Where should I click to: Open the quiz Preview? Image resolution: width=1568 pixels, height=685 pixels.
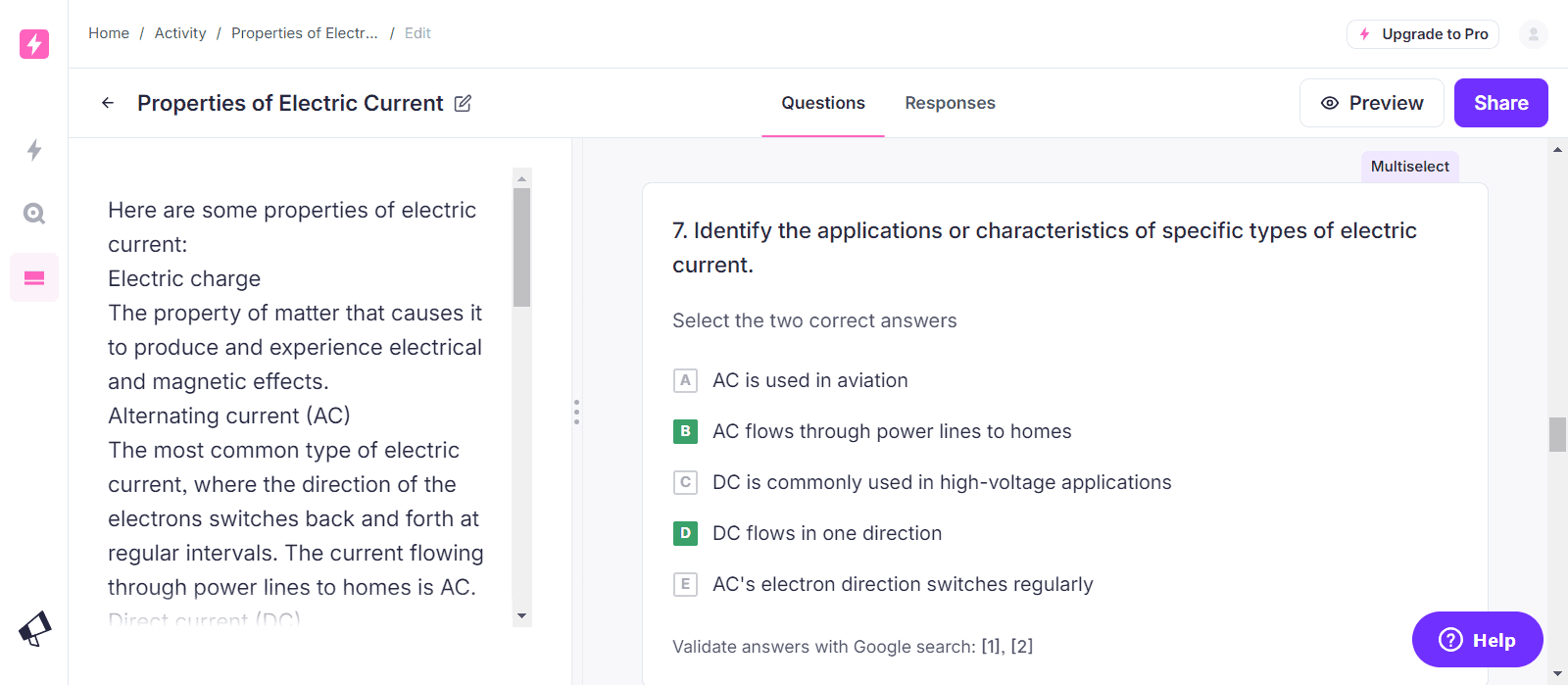coord(1371,103)
